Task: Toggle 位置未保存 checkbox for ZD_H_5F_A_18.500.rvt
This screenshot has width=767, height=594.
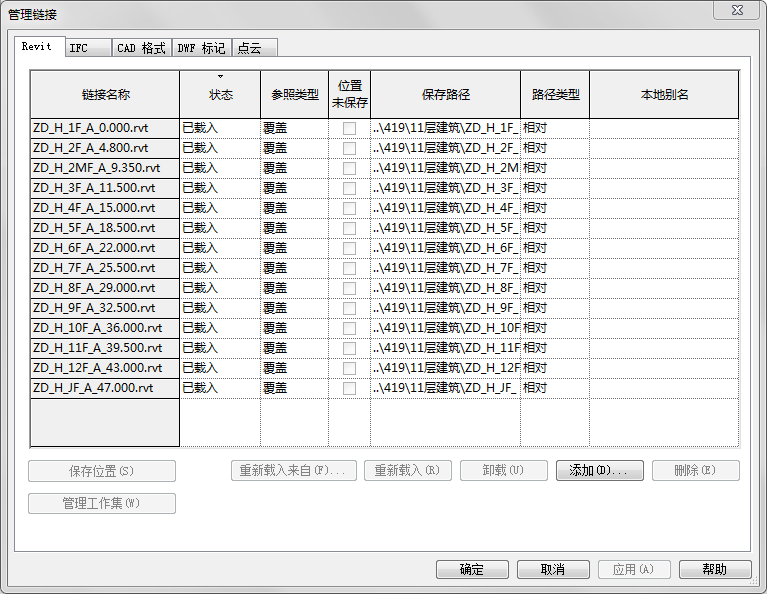Action: (x=349, y=228)
